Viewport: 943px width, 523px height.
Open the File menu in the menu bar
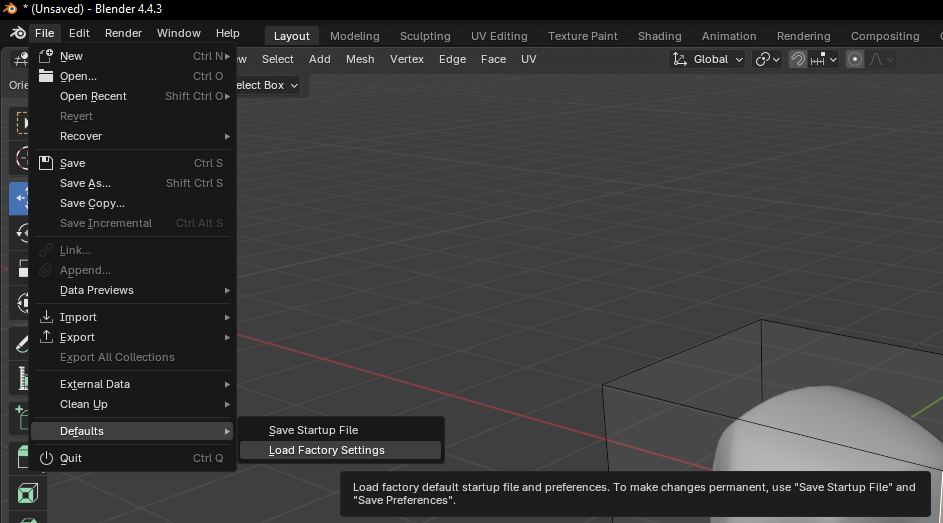click(x=45, y=33)
